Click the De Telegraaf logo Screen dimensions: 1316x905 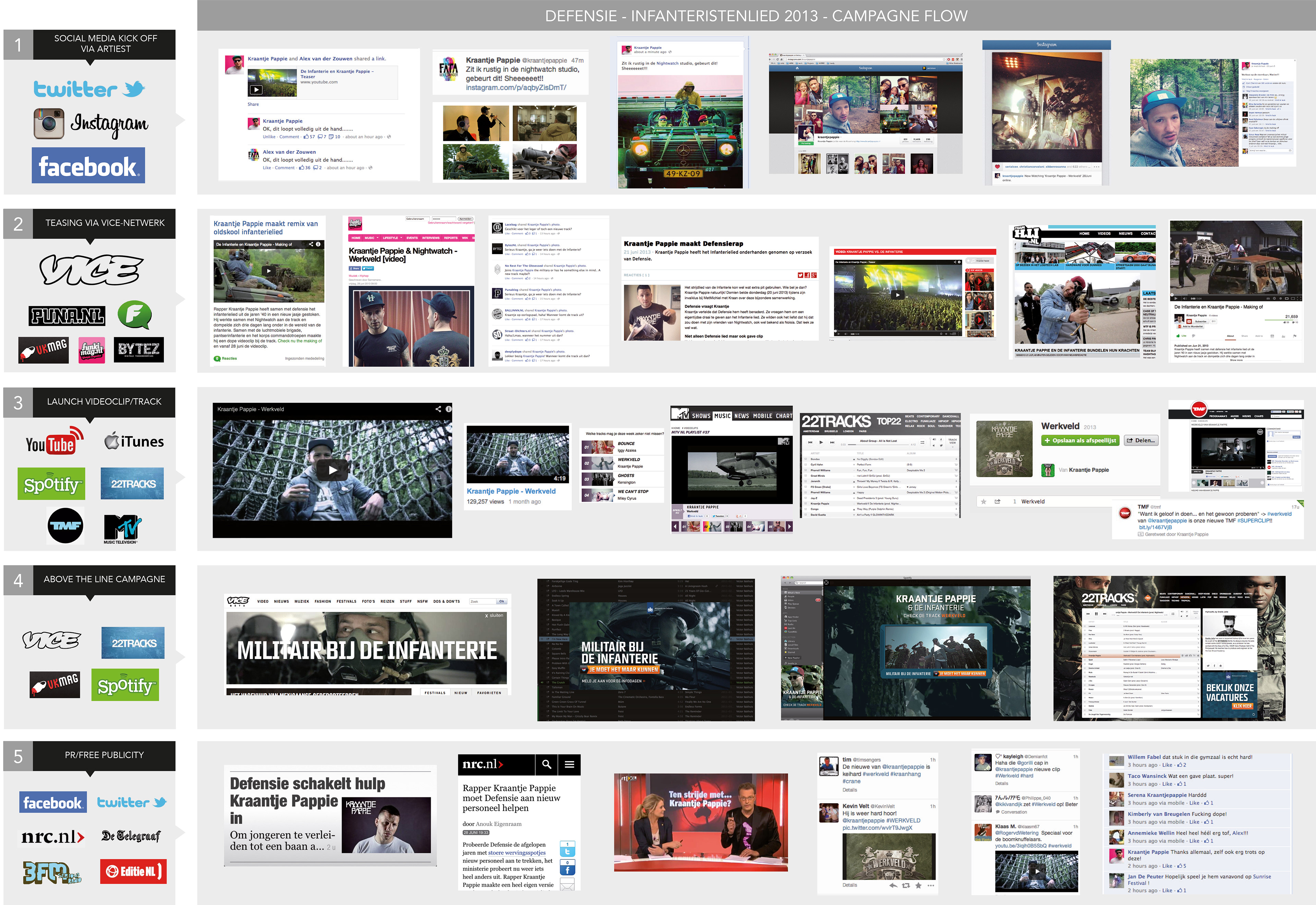(x=131, y=836)
